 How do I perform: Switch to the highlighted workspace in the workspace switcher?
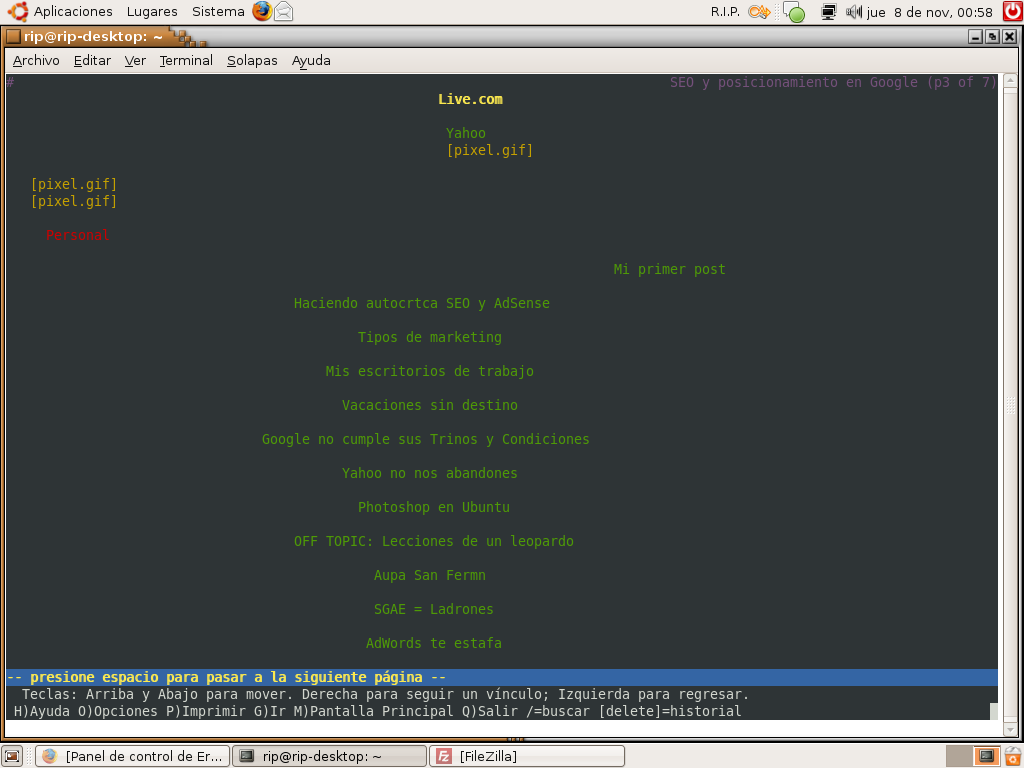pyautogui.click(x=986, y=756)
